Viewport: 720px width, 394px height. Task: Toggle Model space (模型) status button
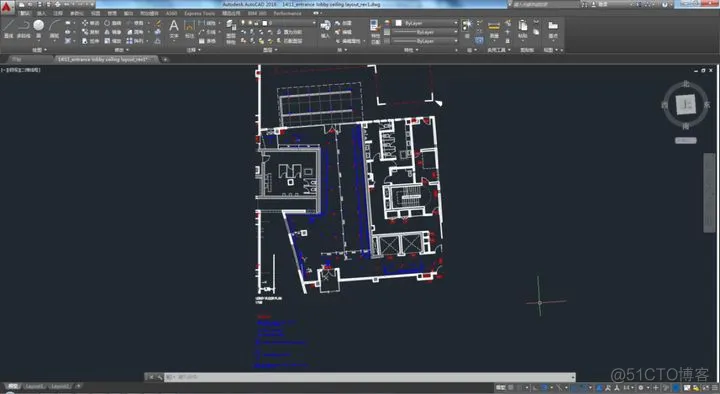pyautogui.click(x=501, y=388)
